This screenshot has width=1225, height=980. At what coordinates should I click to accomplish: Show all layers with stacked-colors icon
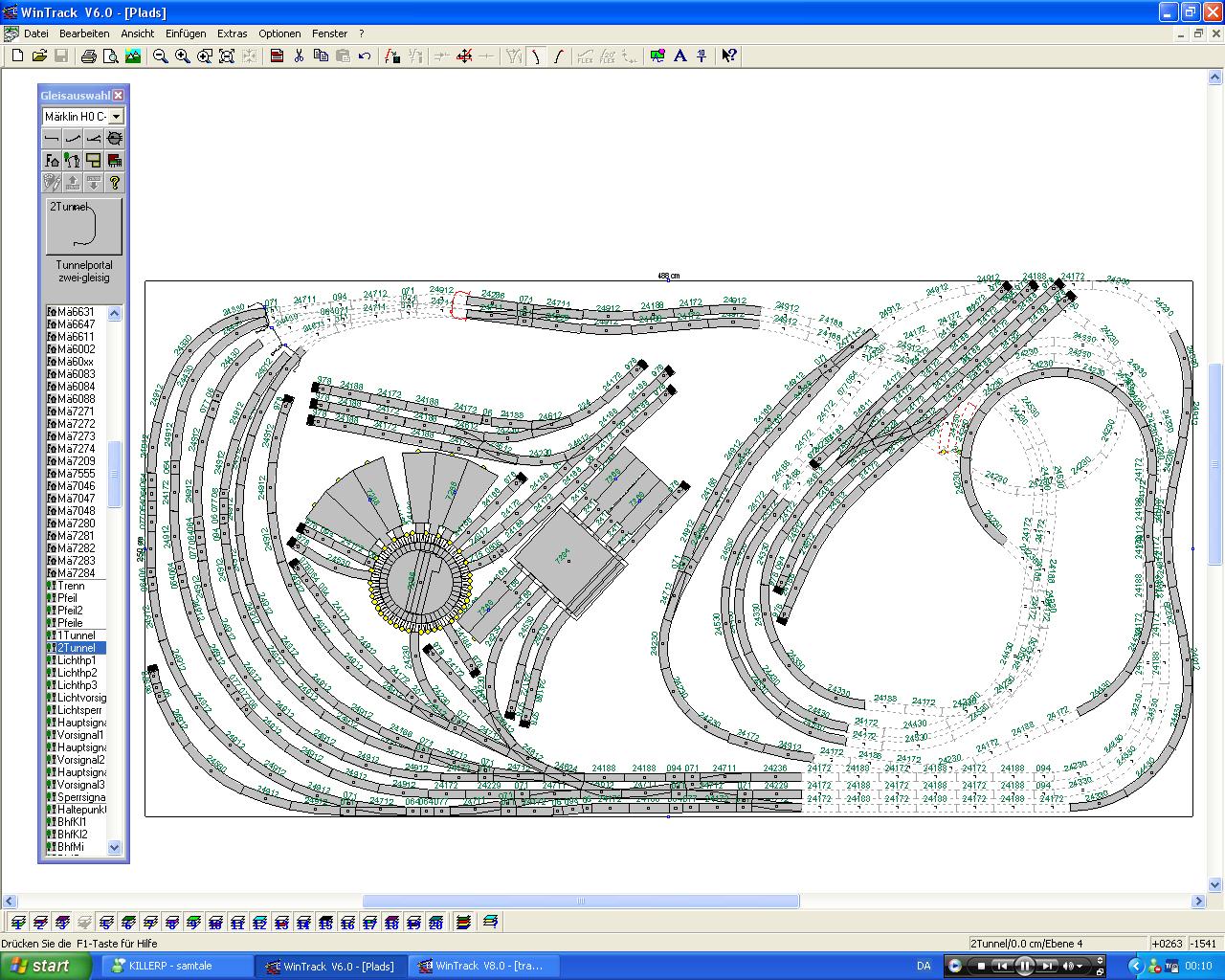(463, 923)
